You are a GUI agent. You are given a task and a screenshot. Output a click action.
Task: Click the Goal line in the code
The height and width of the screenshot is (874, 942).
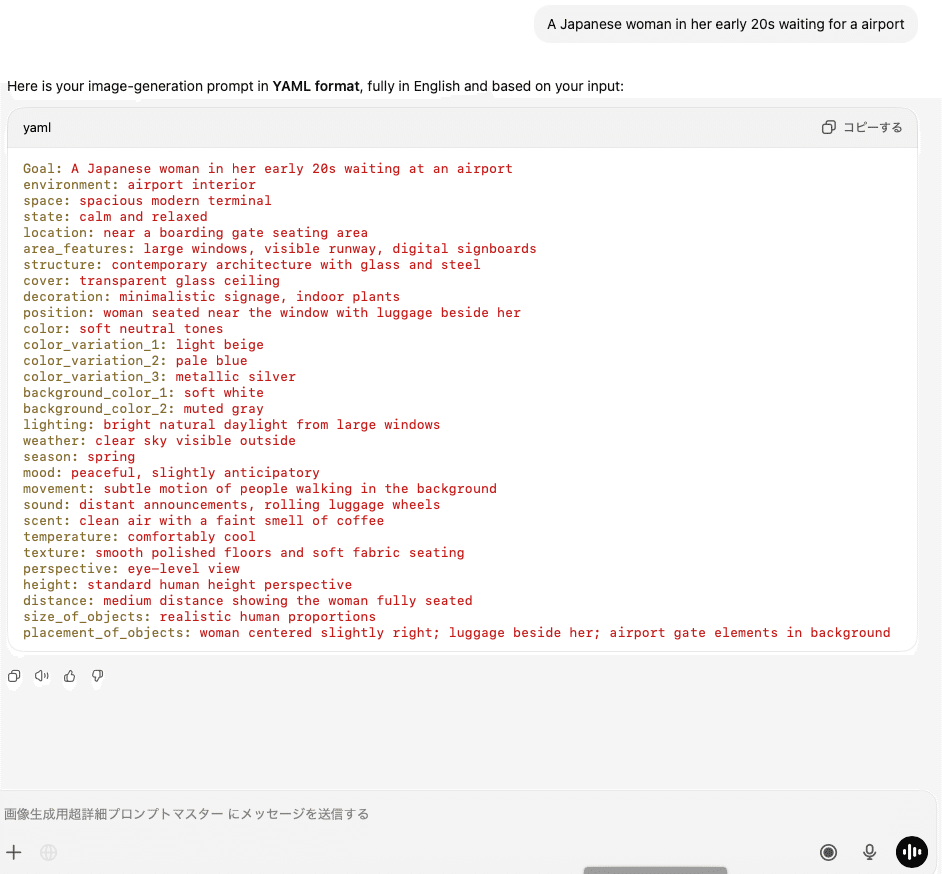point(267,169)
